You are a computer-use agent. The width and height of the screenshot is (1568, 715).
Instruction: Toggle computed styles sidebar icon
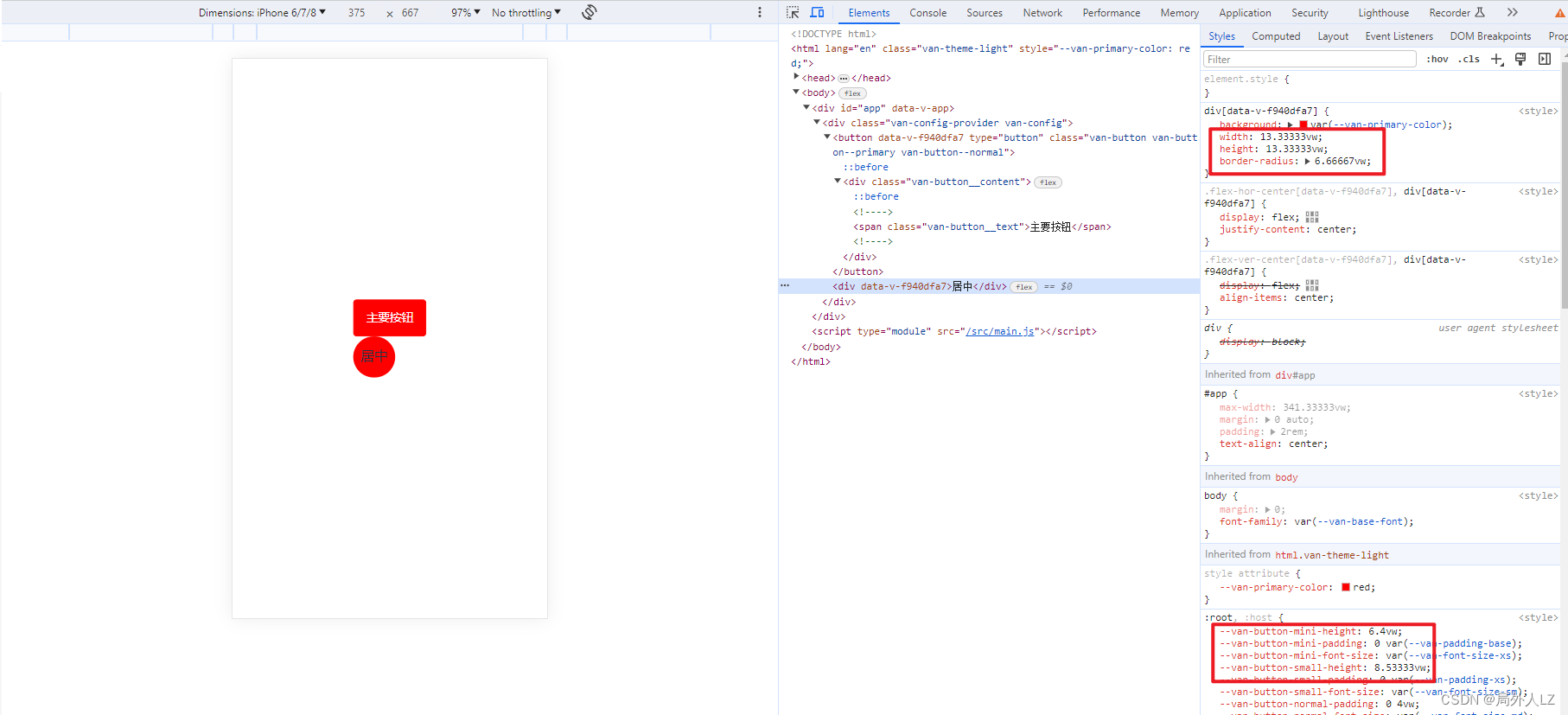[x=1545, y=59]
